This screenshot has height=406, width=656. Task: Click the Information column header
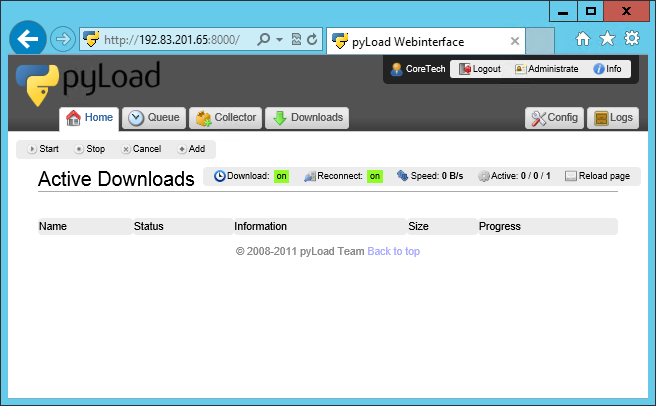click(x=320, y=226)
